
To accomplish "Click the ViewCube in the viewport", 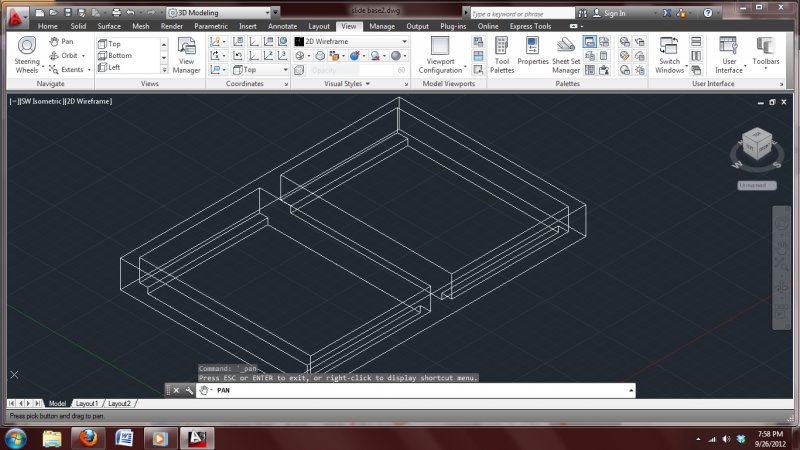I will [x=757, y=144].
